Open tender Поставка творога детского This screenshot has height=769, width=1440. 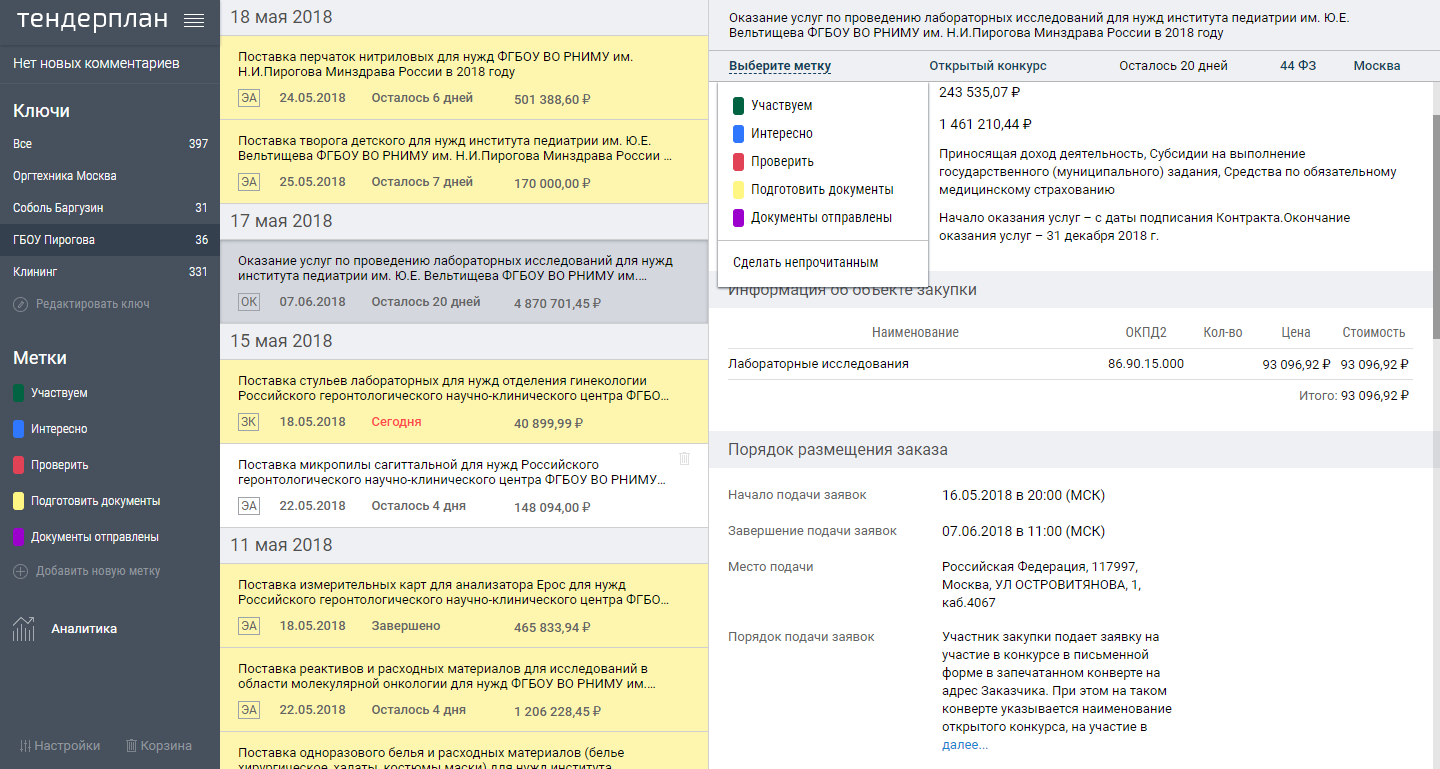click(464, 162)
